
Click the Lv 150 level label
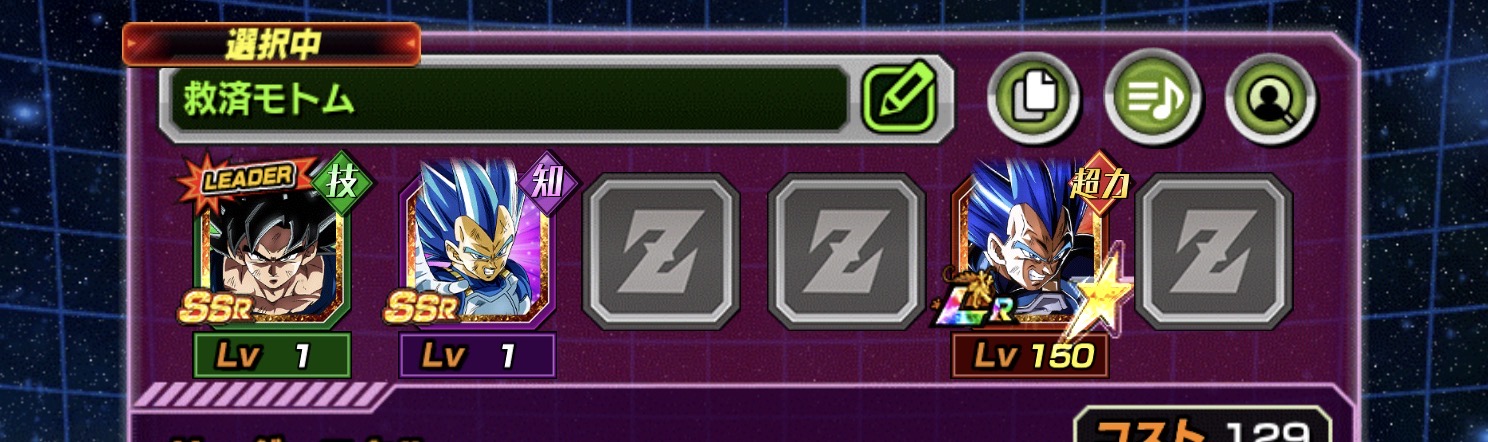tap(1029, 355)
